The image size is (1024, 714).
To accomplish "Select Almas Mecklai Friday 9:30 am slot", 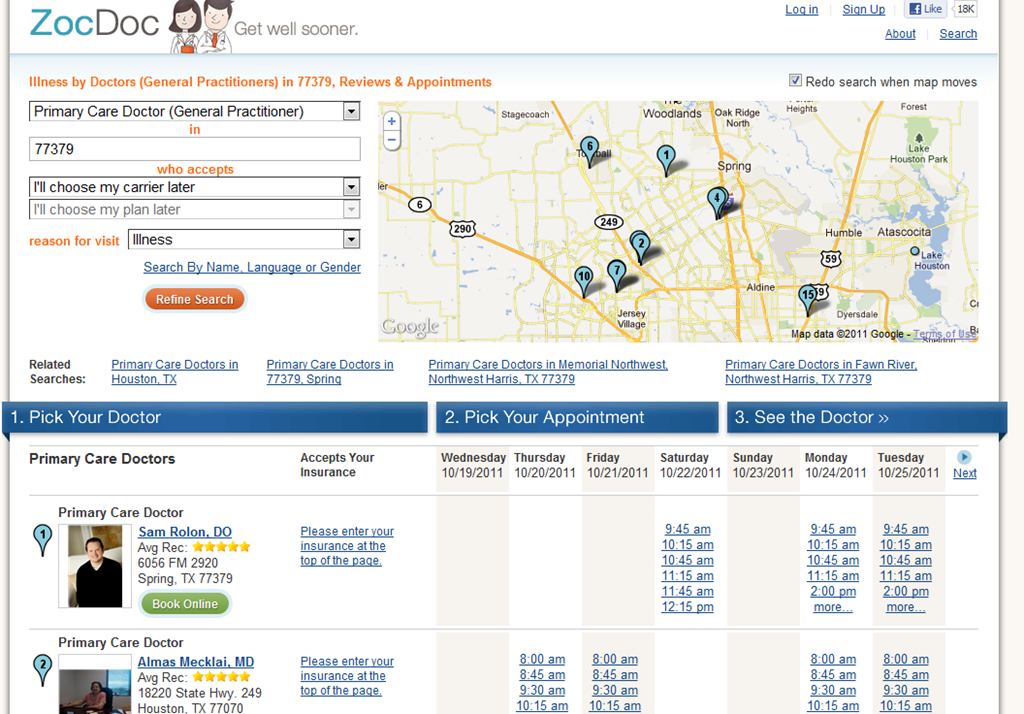I will coord(615,690).
